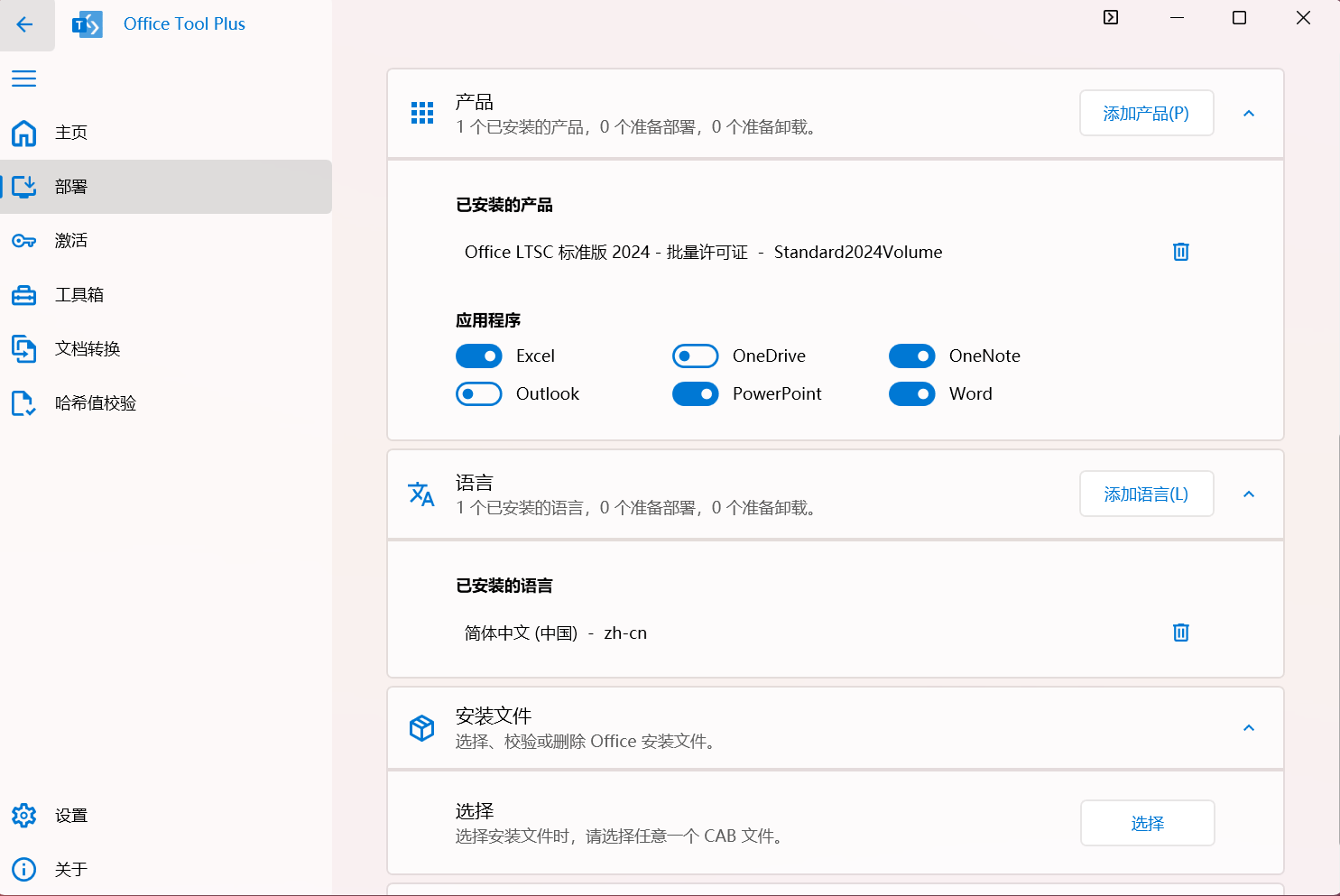Click the 选择 button for install files
Image resolution: width=1340 pixels, height=896 pixels.
(x=1148, y=823)
